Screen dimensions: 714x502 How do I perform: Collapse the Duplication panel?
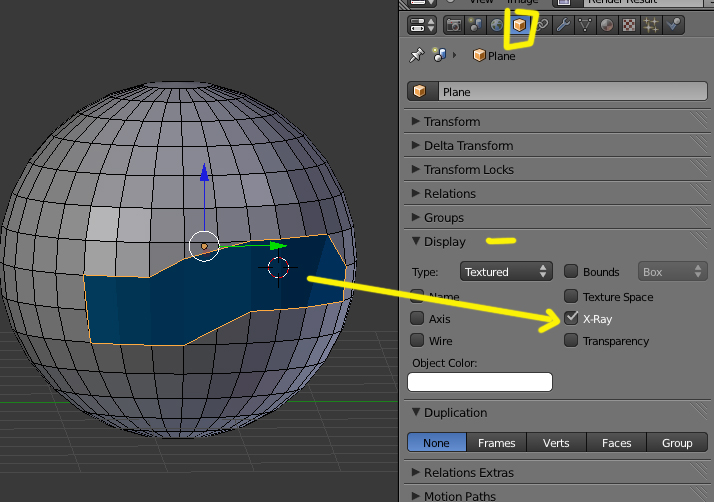pyautogui.click(x=557, y=413)
